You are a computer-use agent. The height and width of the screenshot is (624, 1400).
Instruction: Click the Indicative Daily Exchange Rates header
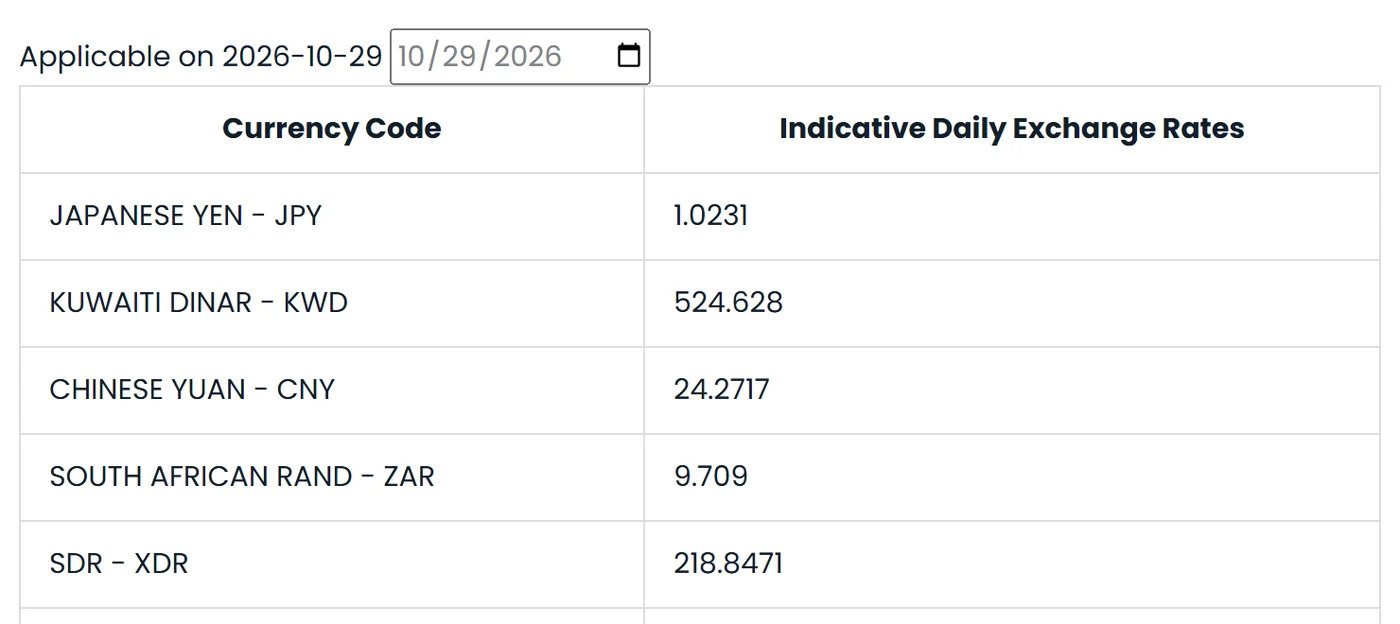(1012, 129)
